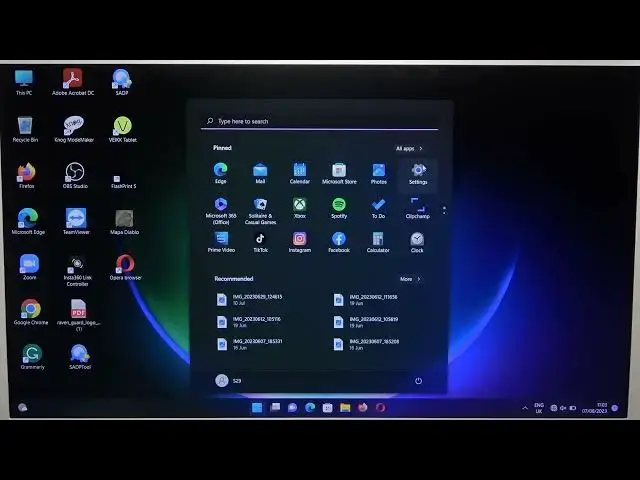640x480 pixels.
Task: Open the Xbox app
Action: tap(300, 208)
